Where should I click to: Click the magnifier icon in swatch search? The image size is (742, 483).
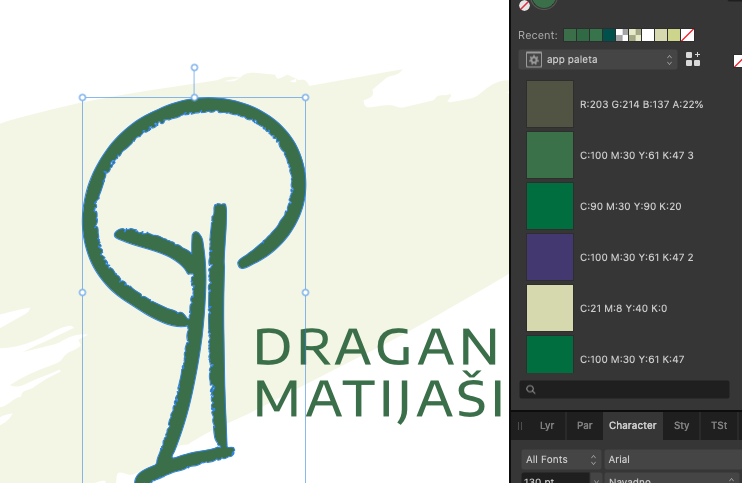click(x=530, y=389)
